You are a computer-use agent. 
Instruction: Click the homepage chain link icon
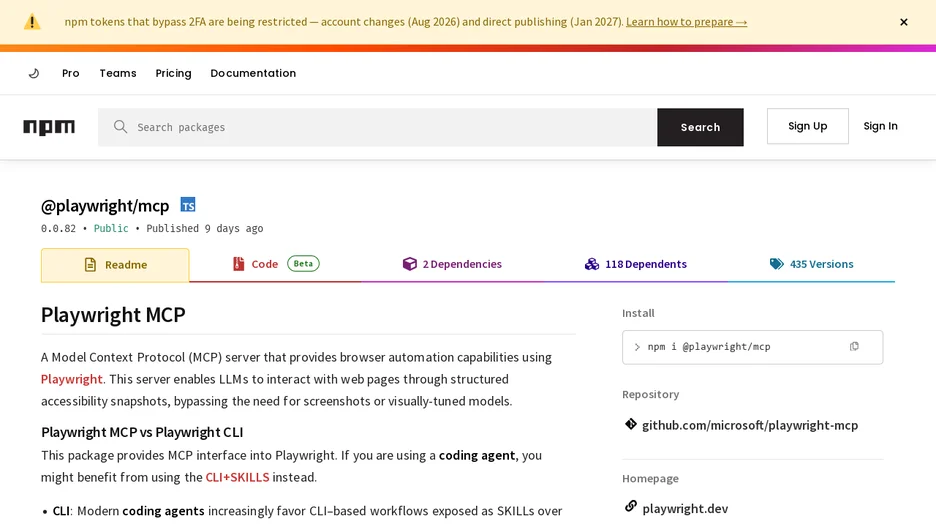click(x=630, y=507)
